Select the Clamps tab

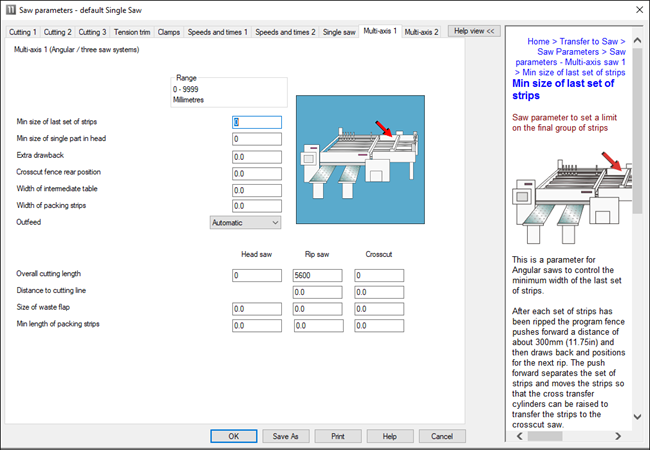[169, 32]
